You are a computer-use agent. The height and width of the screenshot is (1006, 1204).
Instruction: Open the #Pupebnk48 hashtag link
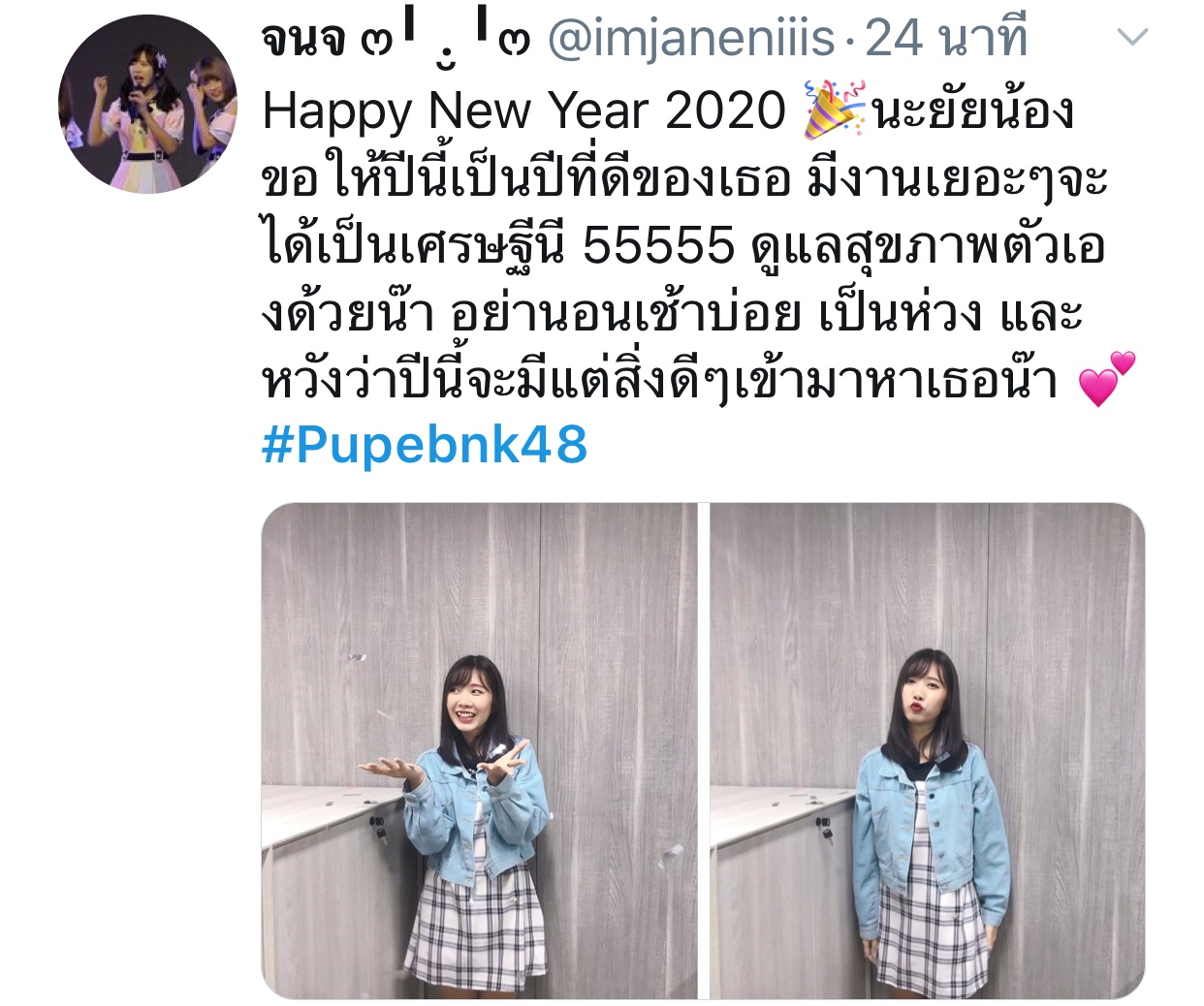[425, 445]
